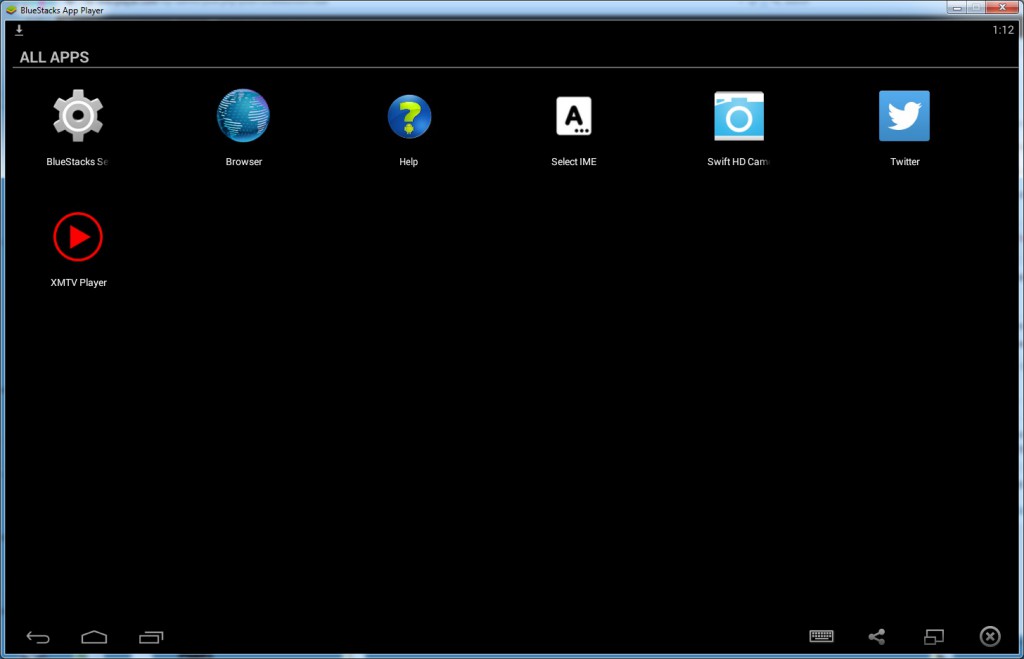The height and width of the screenshot is (659, 1024).
Task: Open the on-screen keyboard icon
Action: tap(822, 636)
